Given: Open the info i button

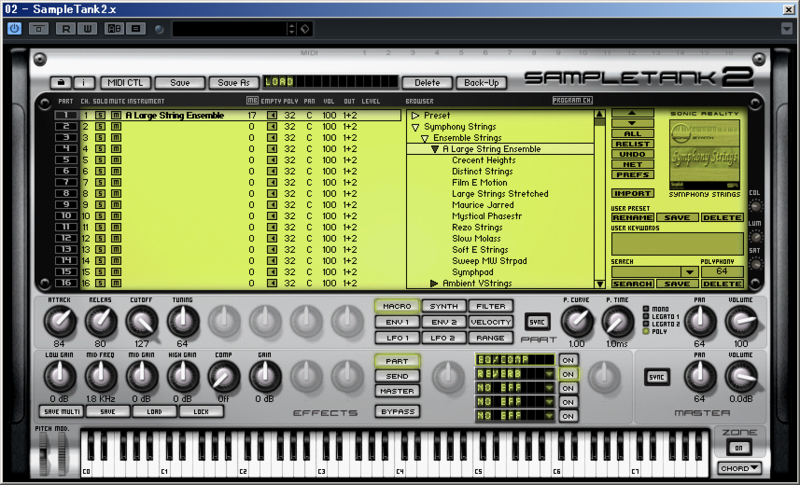Looking at the screenshot, I should [x=85, y=83].
